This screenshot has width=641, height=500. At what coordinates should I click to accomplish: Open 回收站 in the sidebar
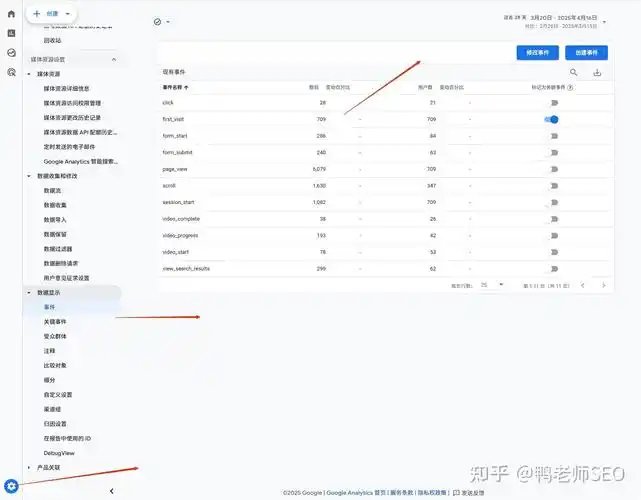point(52,40)
